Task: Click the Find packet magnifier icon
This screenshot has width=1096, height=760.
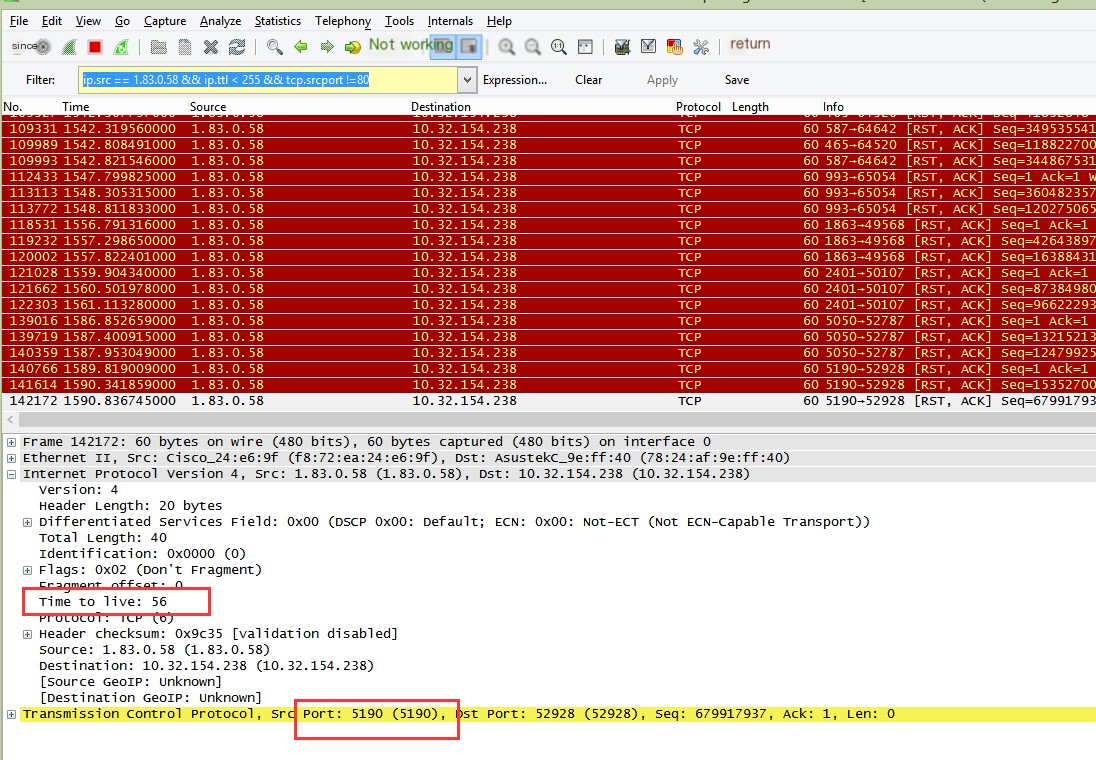Action: pyautogui.click(x=274, y=47)
